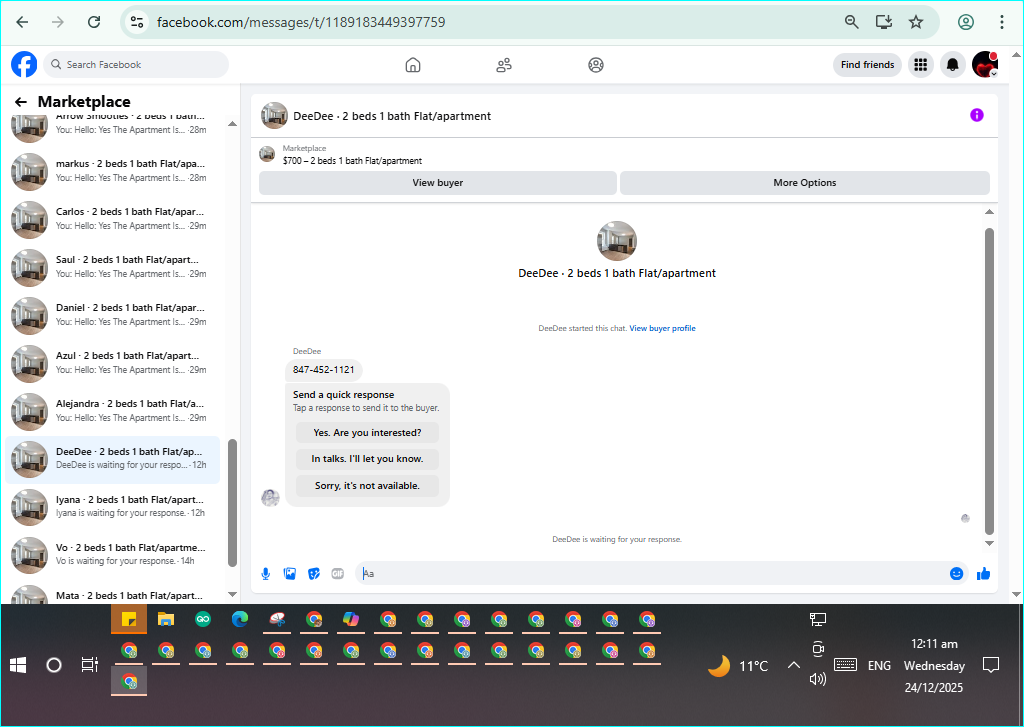Click the Marketplace back arrow
The image size is (1024, 727).
coord(21,102)
